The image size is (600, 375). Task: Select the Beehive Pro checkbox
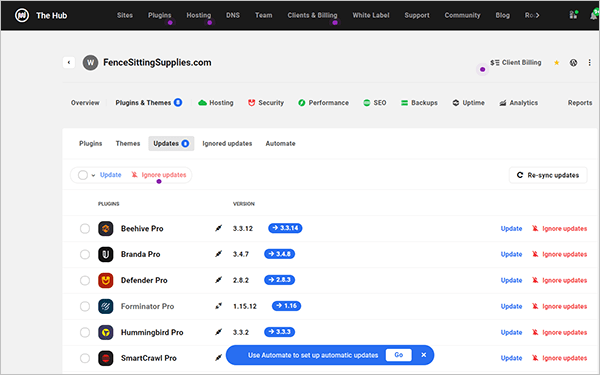tap(85, 229)
